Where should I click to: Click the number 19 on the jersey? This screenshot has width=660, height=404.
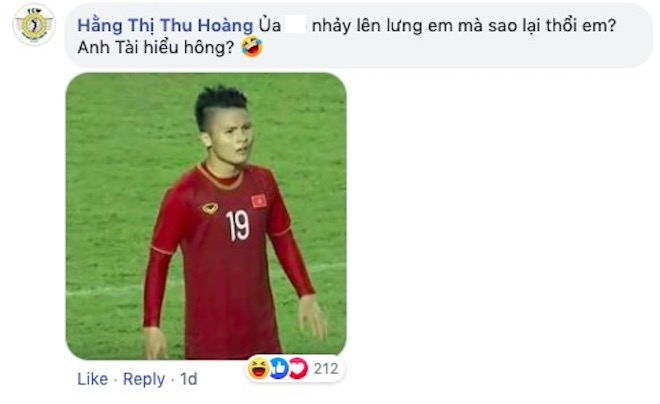pos(238,226)
